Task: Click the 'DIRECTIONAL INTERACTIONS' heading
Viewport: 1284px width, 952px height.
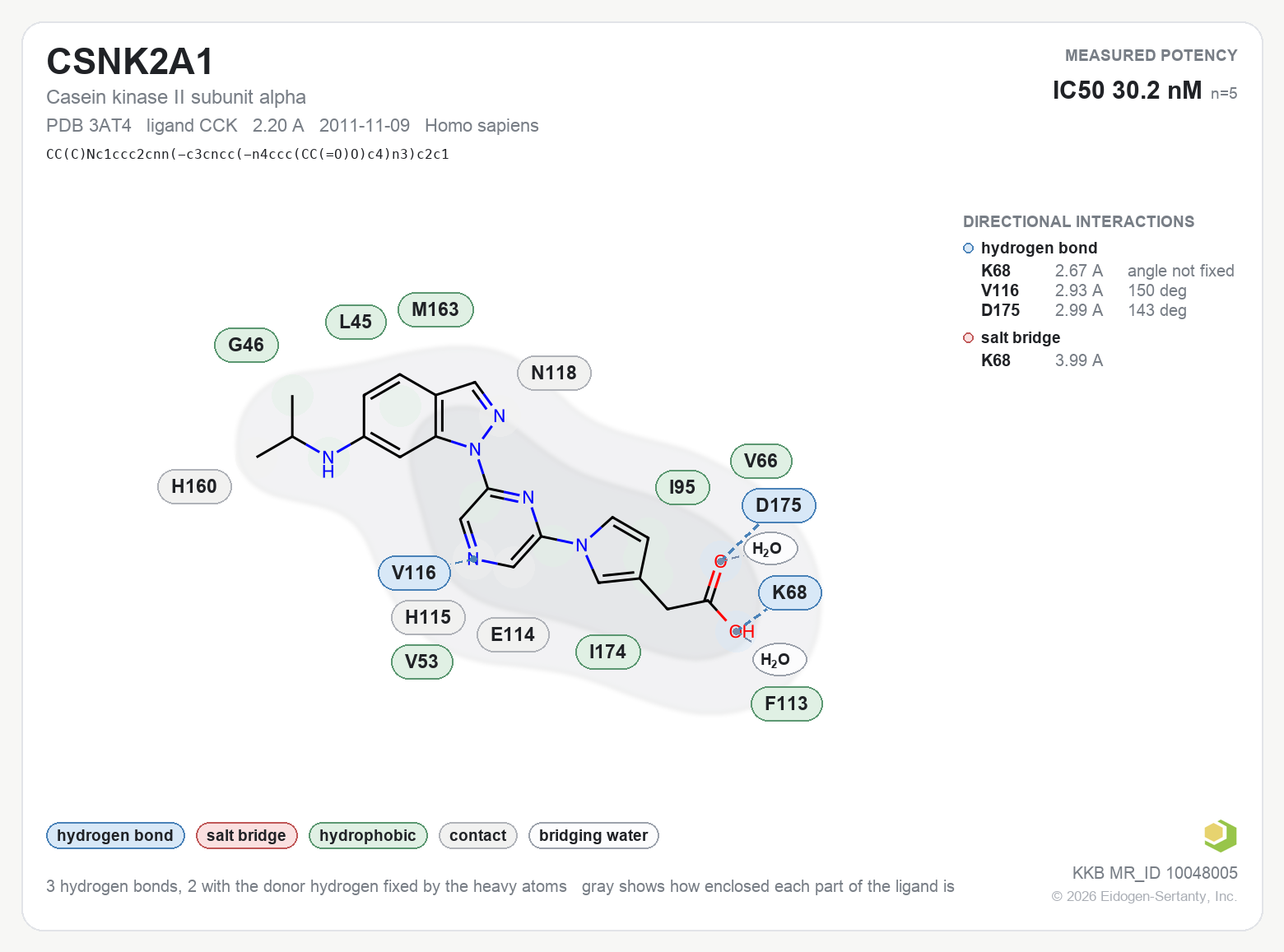Action: 1078,221
